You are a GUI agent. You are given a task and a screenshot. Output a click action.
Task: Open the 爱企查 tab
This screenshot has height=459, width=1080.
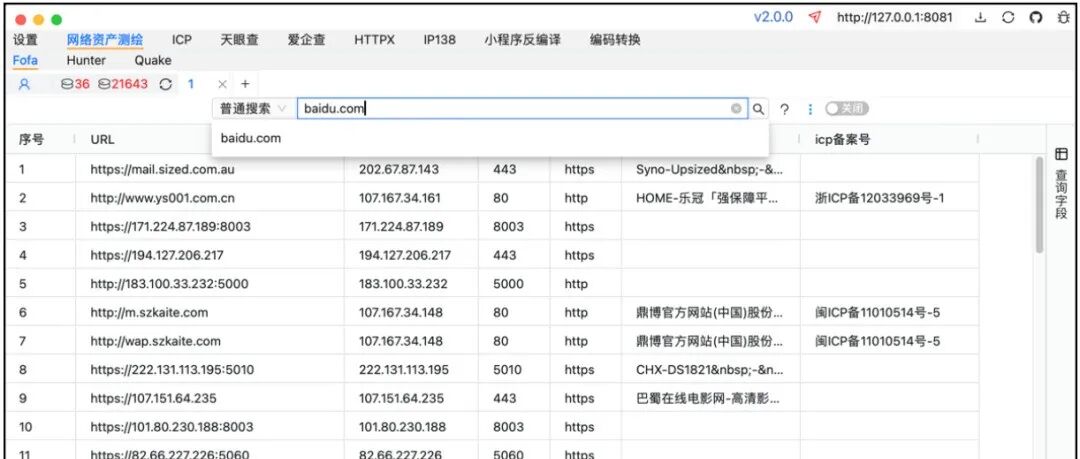[x=307, y=40]
